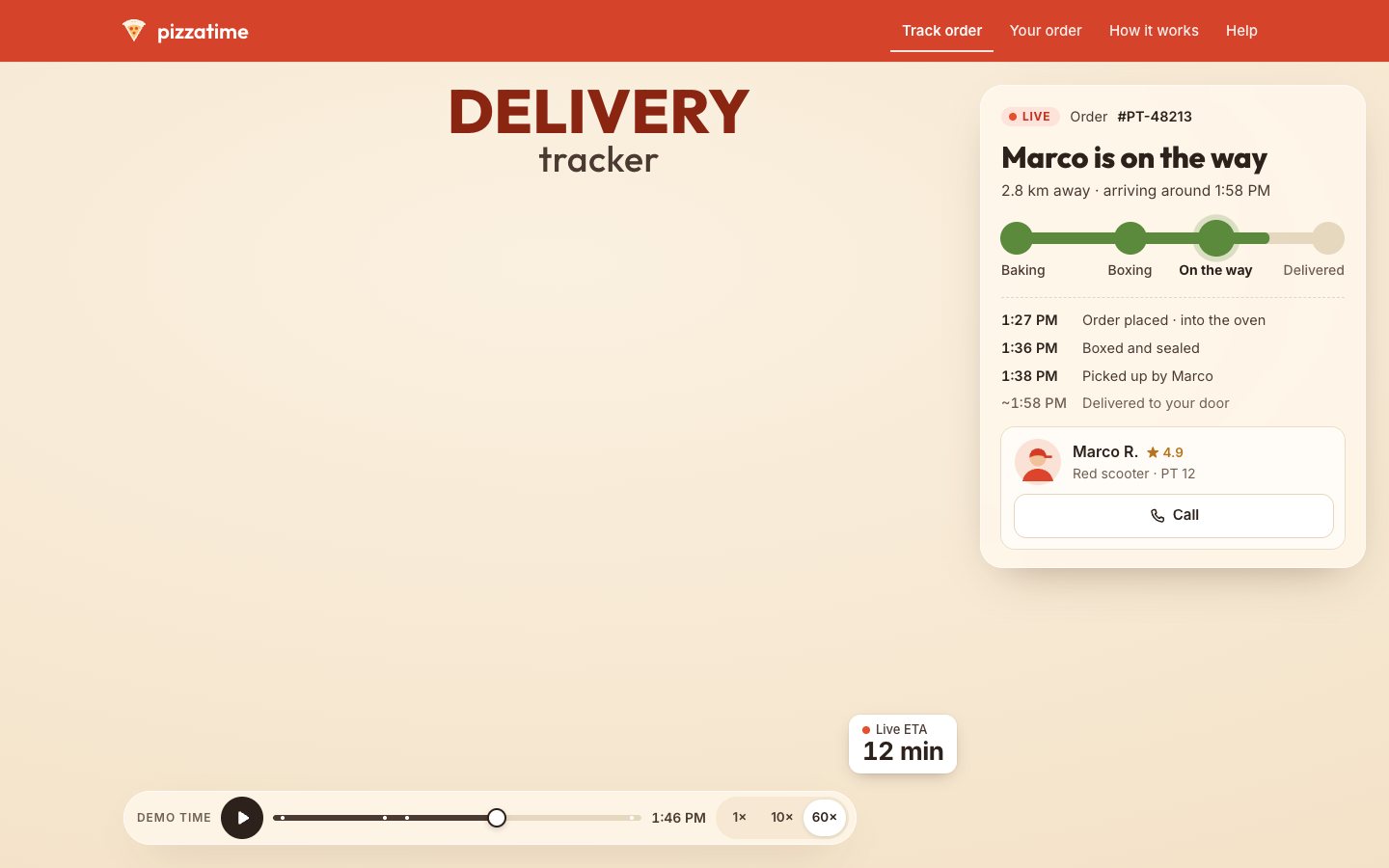Open the Help menu item
The width and height of the screenshot is (1389, 868).
[x=1241, y=31]
